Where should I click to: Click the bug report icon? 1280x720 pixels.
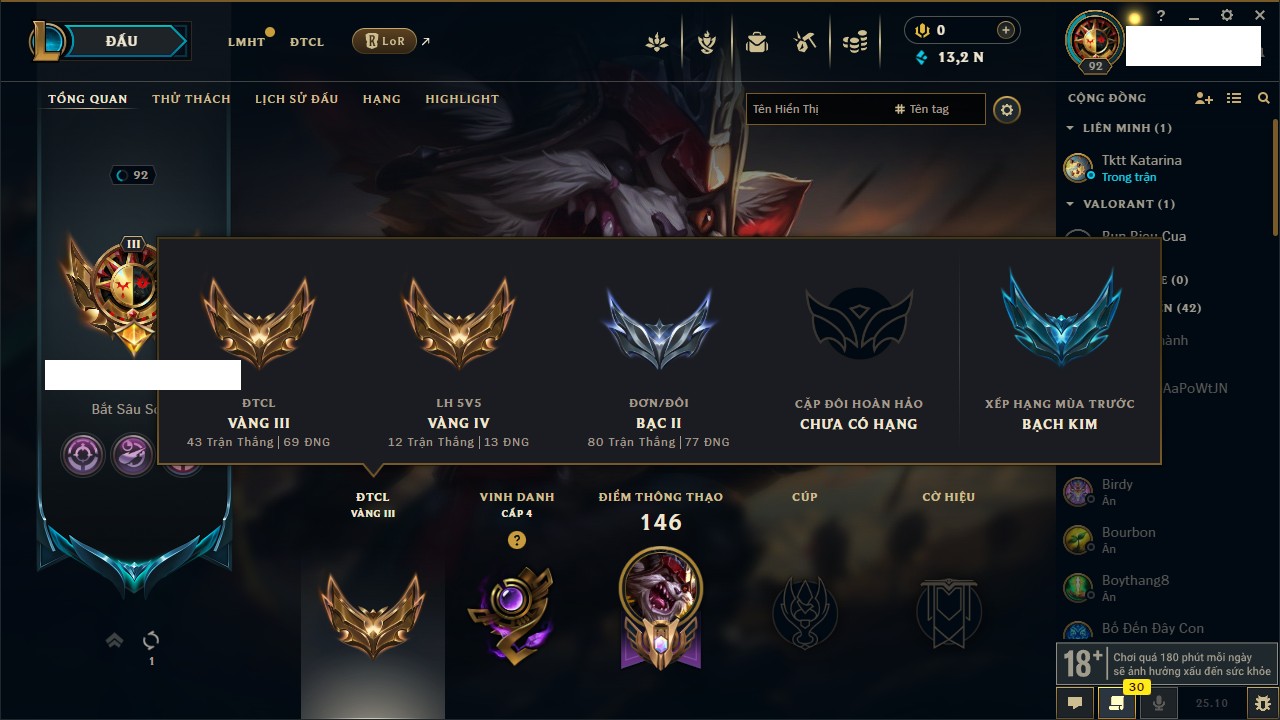coord(1262,703)
